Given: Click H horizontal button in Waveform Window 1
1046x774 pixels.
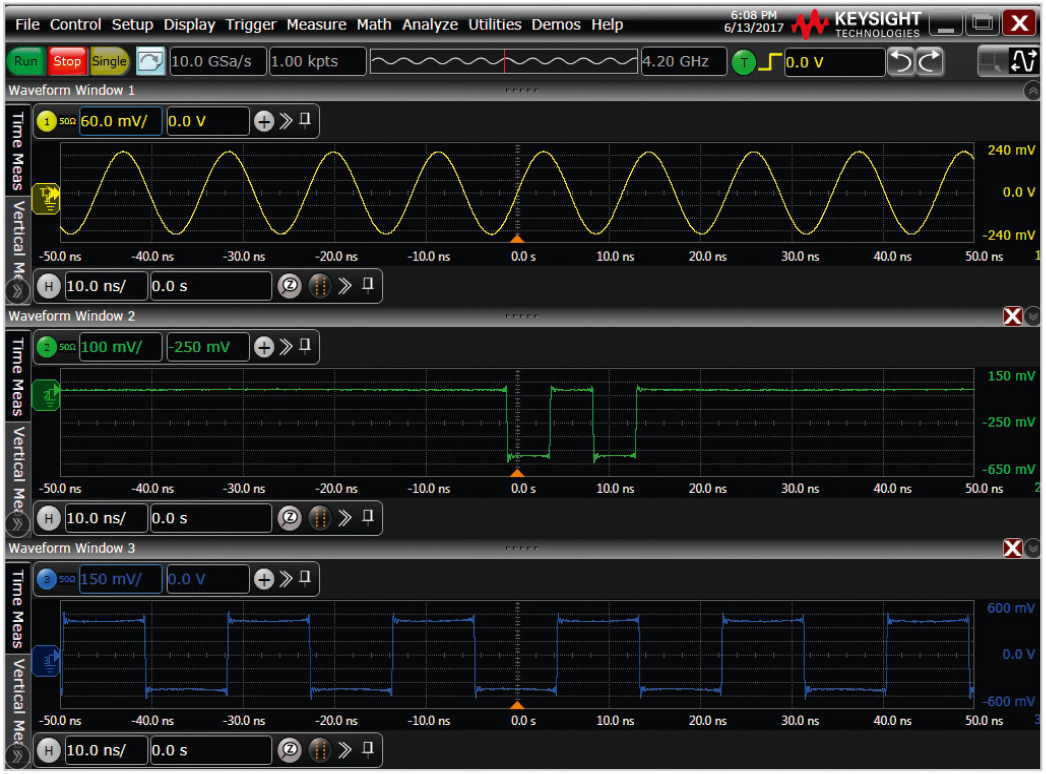Looking at the screenshot, I should click(x=48, y=286).
